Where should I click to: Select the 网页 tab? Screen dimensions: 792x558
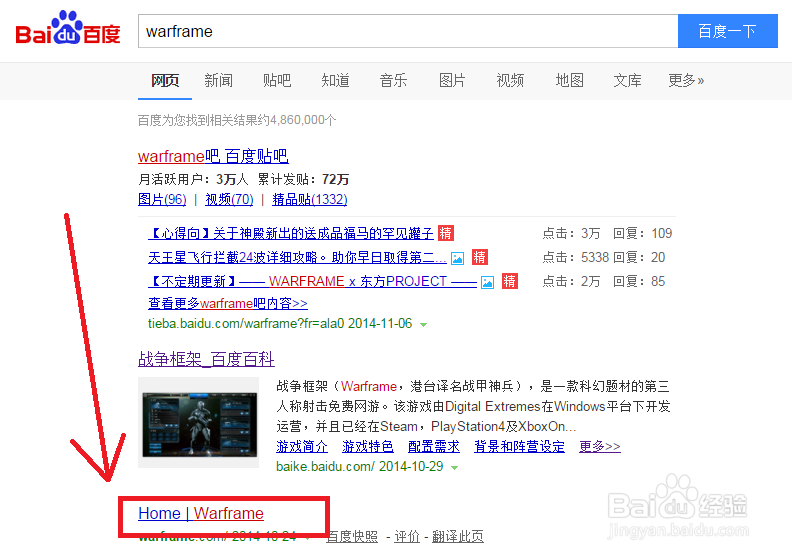click(x=165, y=80)
